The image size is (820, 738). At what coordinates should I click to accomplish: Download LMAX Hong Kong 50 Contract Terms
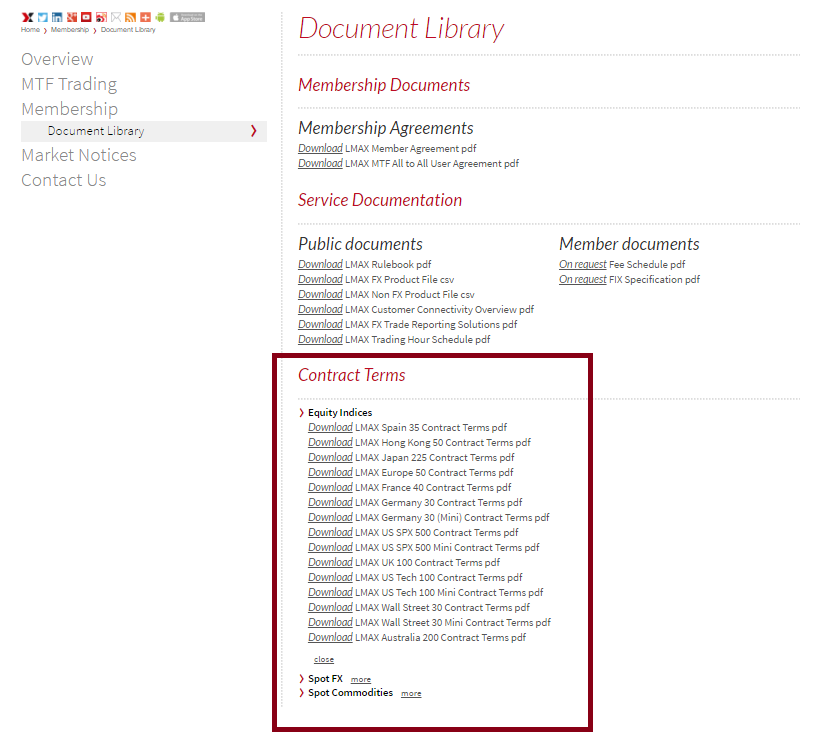[330, 442]
